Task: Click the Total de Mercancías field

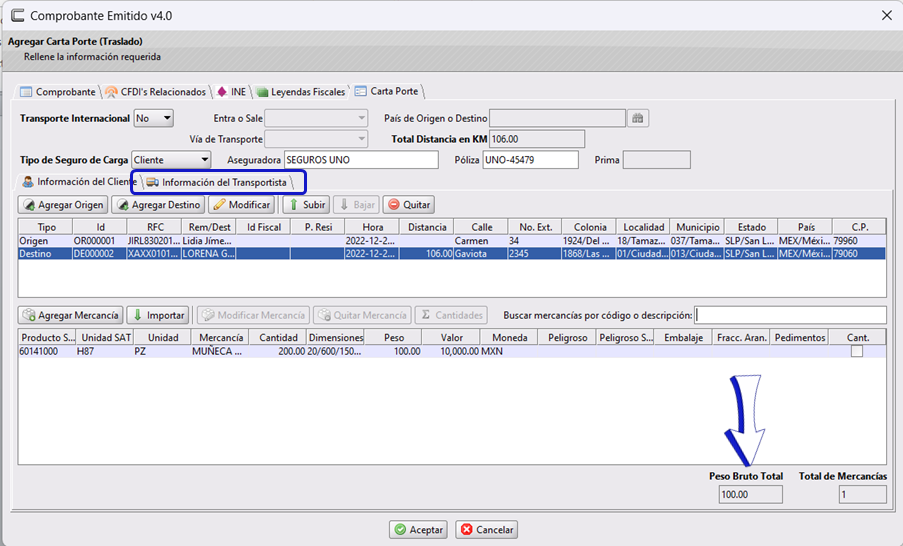Action: (x=862, y=494)
